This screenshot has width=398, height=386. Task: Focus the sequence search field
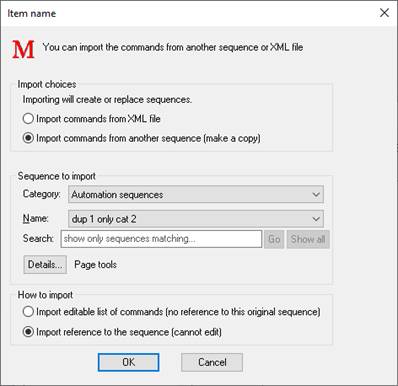(x=161, y=239)
